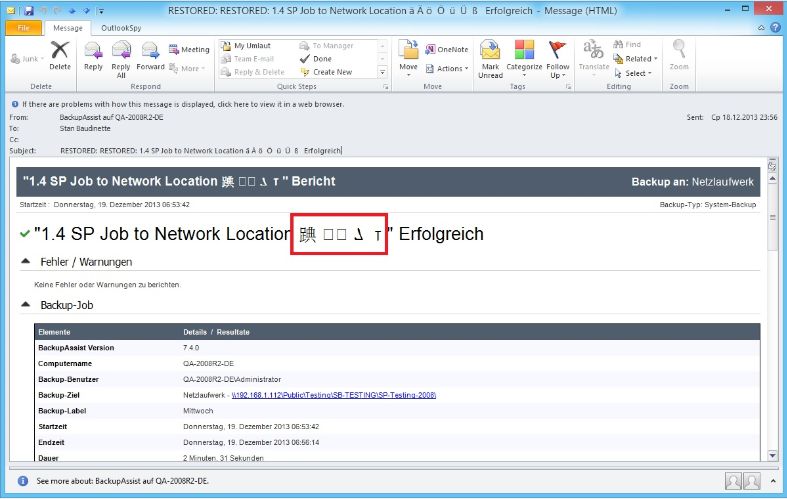Click the Save icon in quick access toolbar
Image resolution: width=787 pixels, height=499 pixels.
tap(29, 11)
